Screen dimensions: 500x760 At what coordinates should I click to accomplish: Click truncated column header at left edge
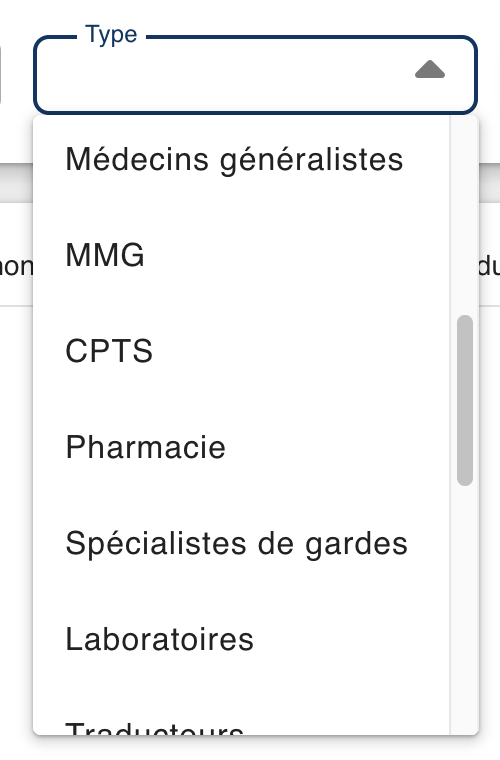click(16, 266)
